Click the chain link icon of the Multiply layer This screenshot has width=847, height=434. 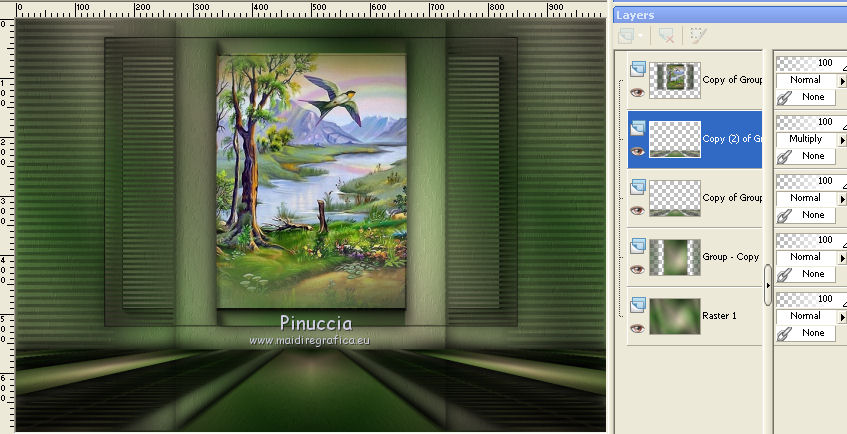(x=784, y=157)
